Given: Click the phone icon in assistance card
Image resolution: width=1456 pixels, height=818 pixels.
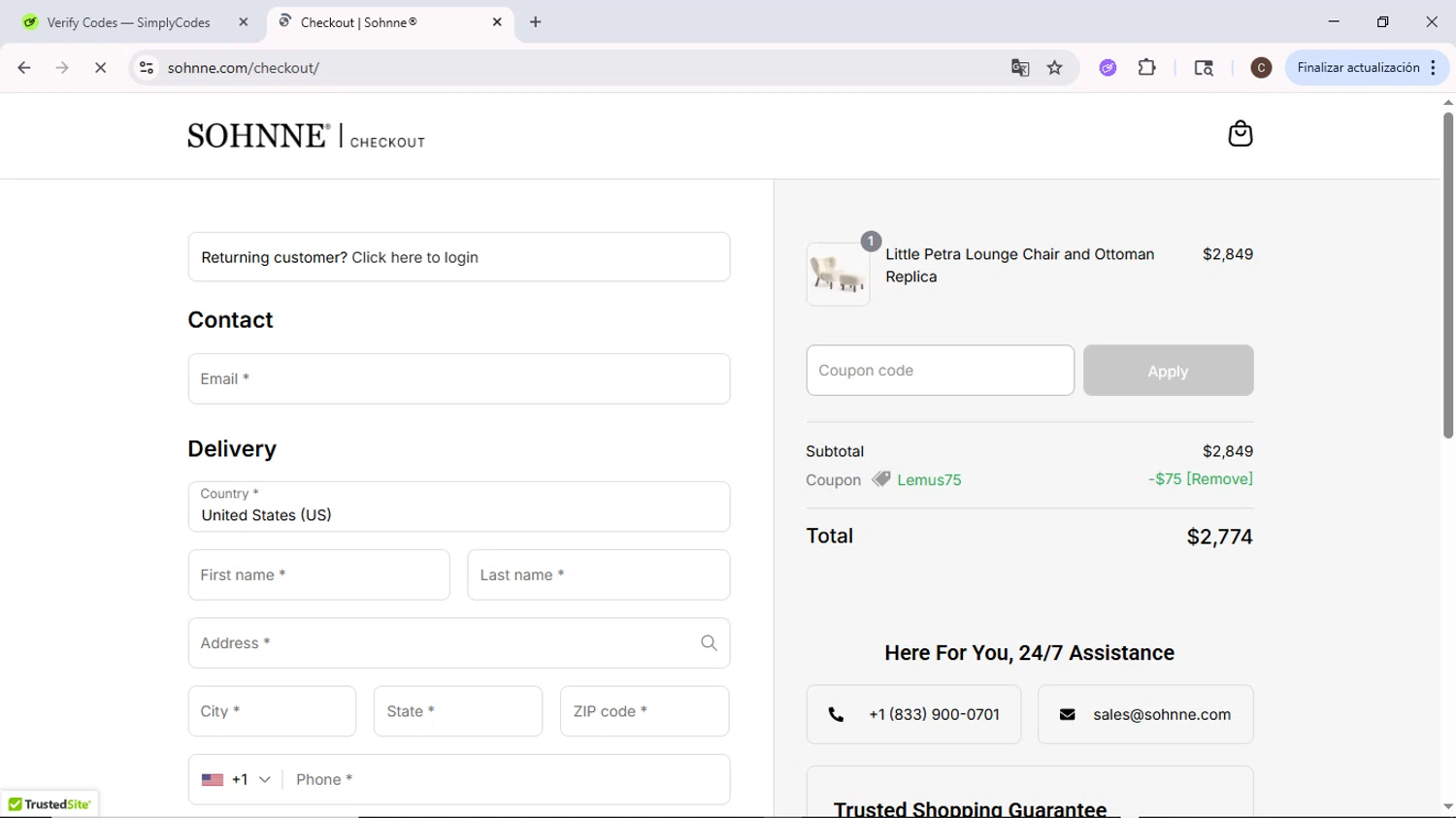Looking at the screenshot, I should pyautogui.click(x=836, y=714).
